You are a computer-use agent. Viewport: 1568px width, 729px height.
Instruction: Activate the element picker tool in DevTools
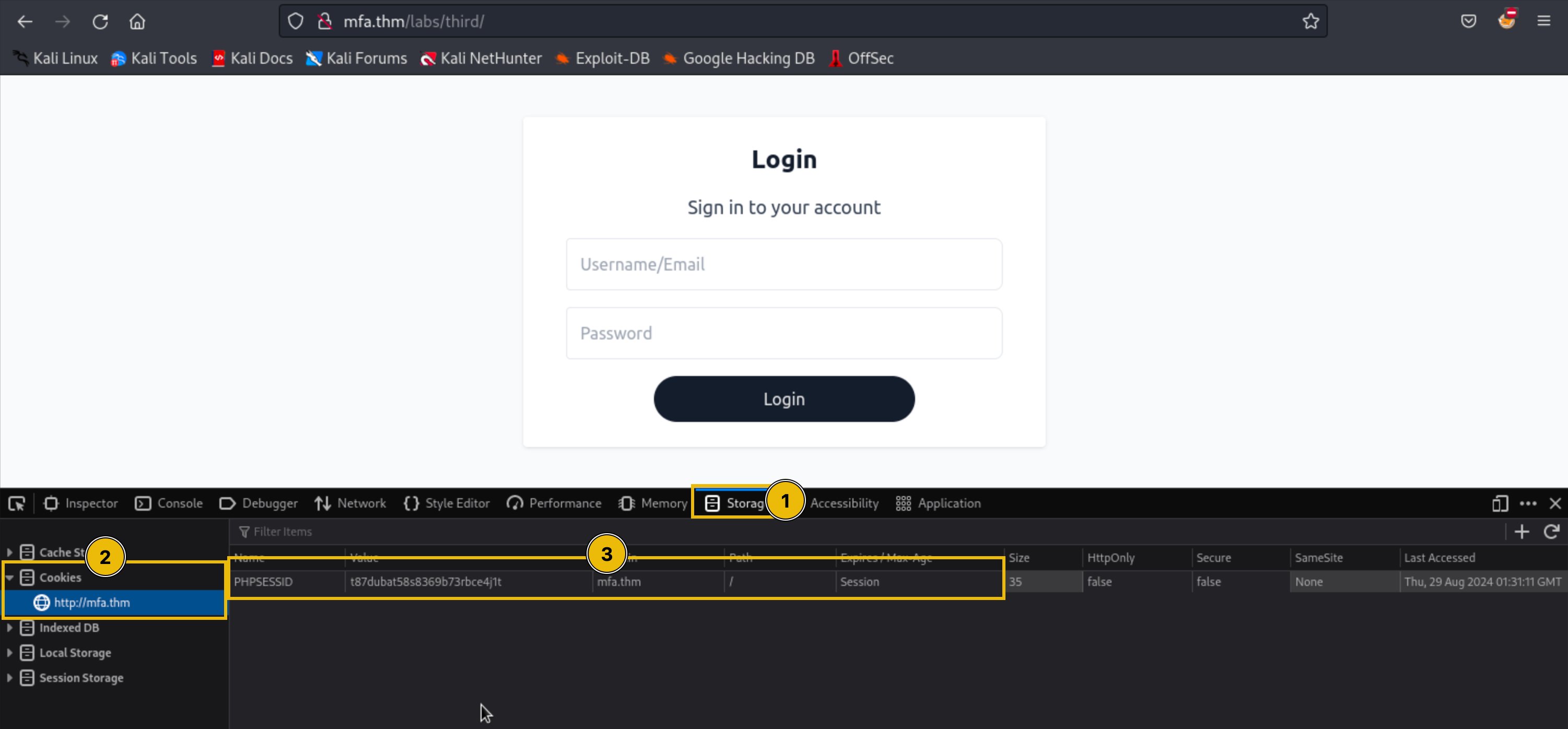point(16,503)
